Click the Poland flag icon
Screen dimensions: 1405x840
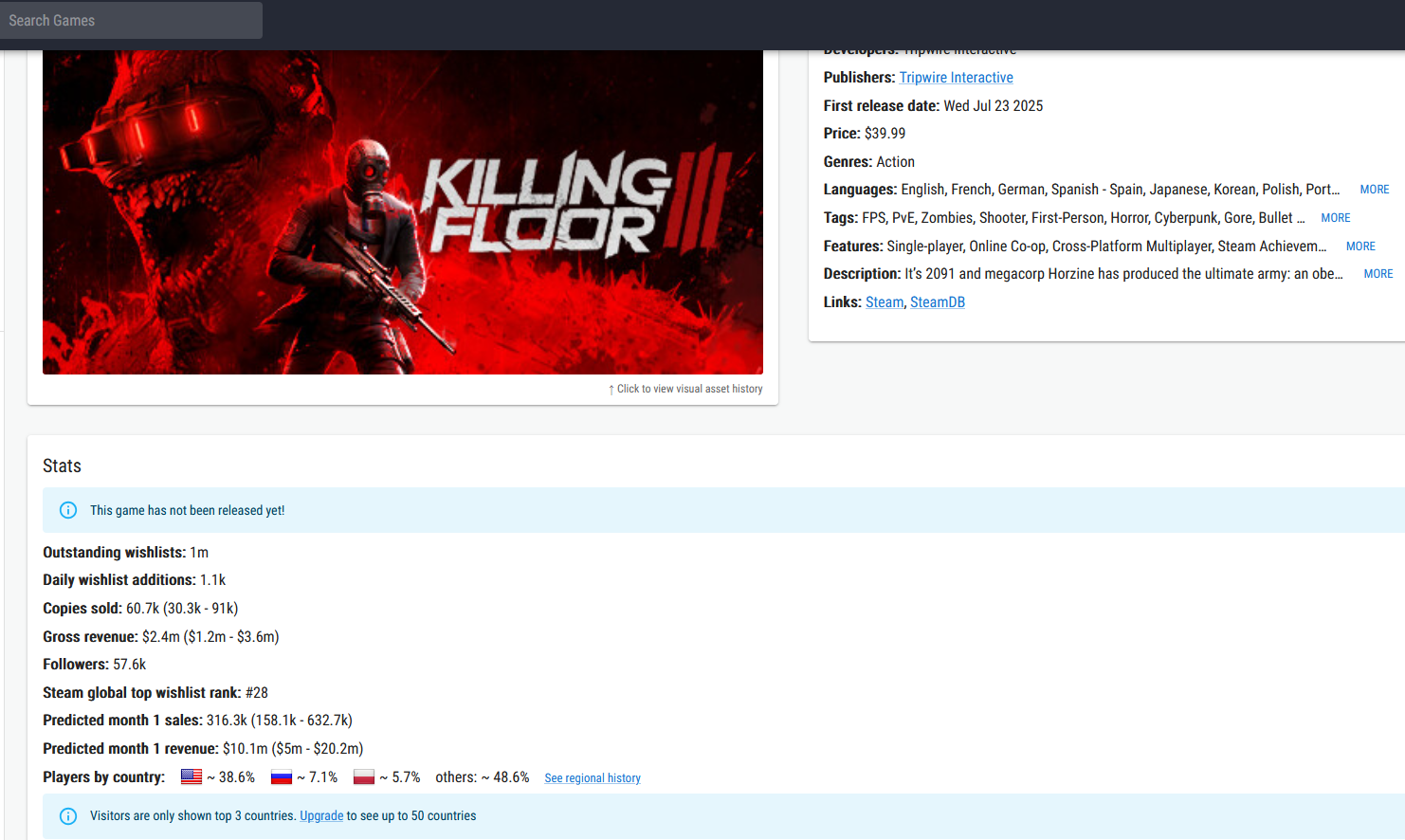[364, 776]
